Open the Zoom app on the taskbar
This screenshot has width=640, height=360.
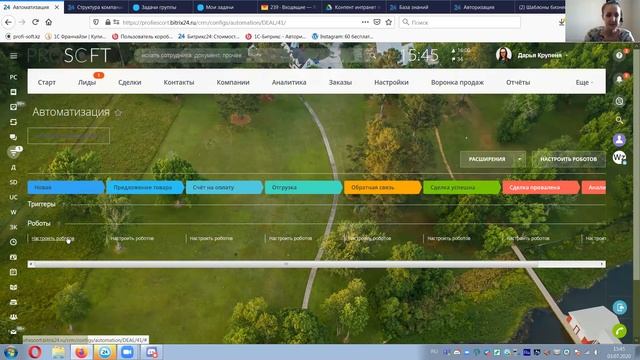click(127, 352)
